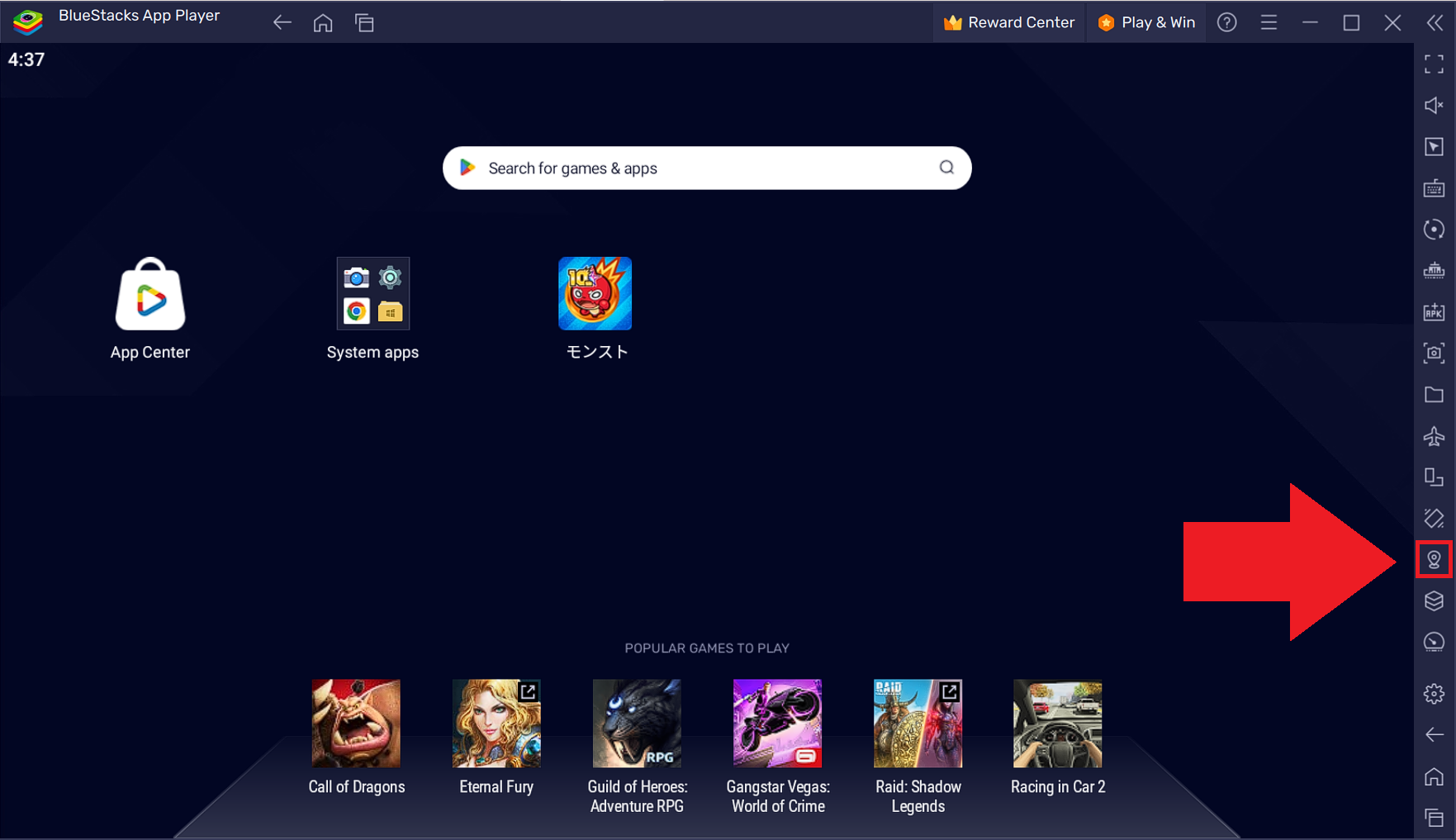The image size is (1456, 840).
Task: Open the multi-instance layers icon
Action: [1435, 600]
